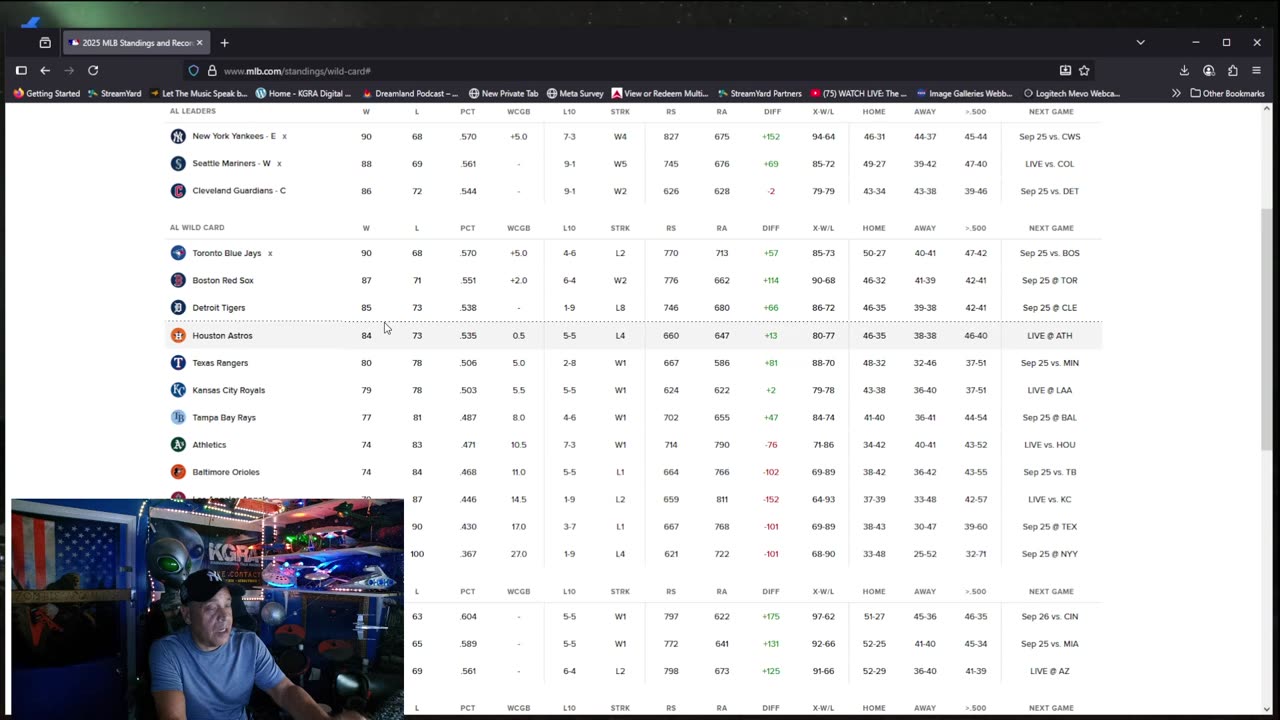The height and width of the screenshot is (720, 1280).
Task: Open Houston Astros team link
Action: coord(222,336)
